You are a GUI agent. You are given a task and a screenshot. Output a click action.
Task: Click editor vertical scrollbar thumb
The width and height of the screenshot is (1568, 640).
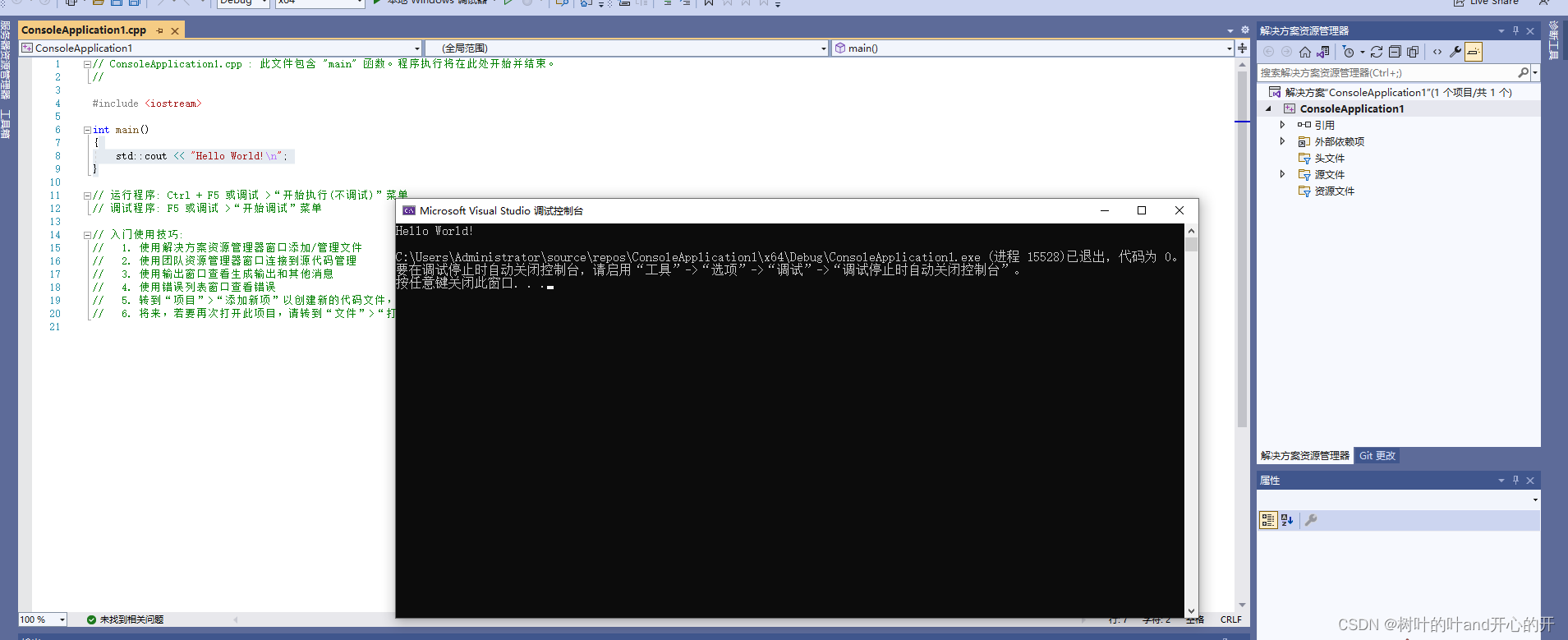[x=1242, y=250]
